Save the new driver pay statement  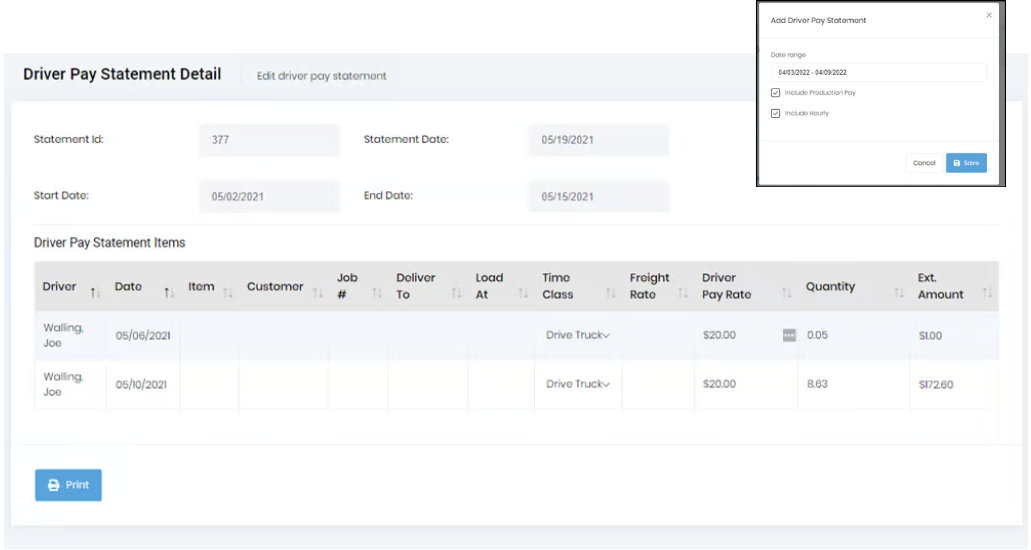(x=965, y=163)
